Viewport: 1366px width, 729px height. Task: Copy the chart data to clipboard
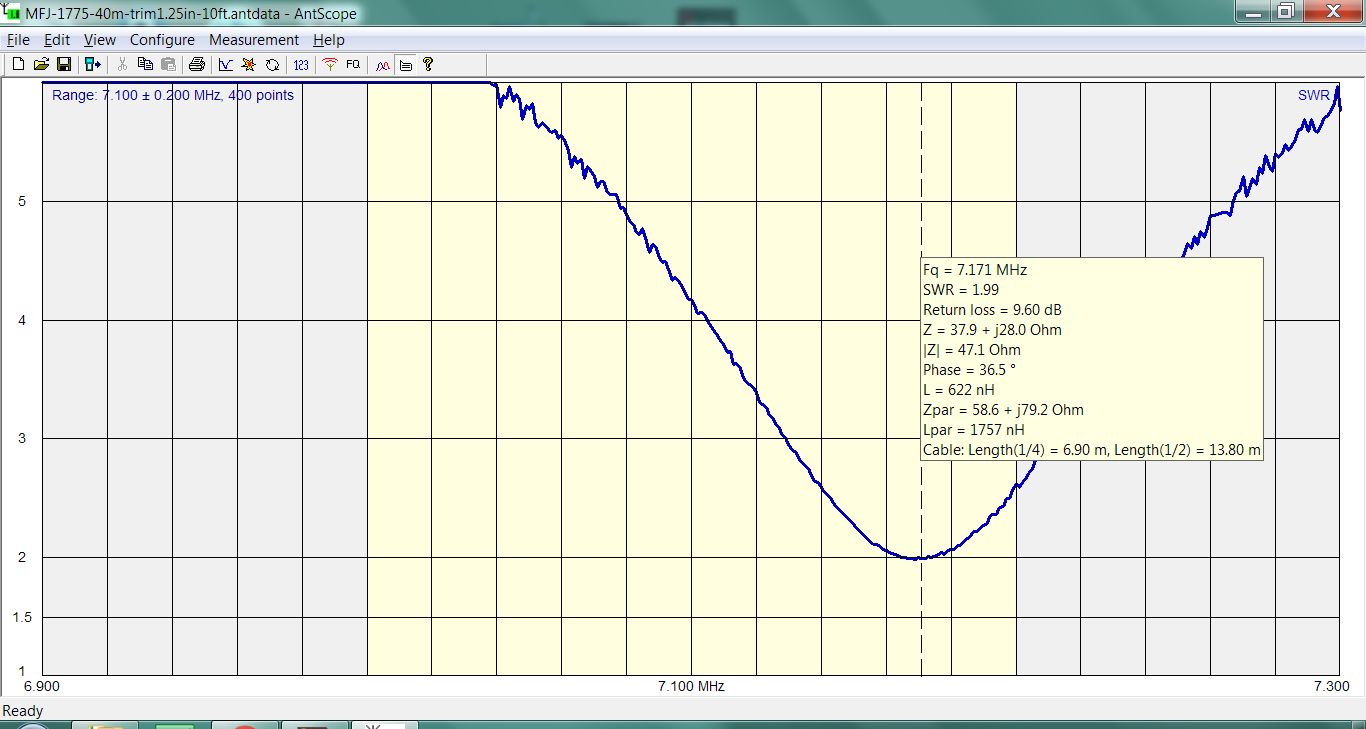pos(145,64)
